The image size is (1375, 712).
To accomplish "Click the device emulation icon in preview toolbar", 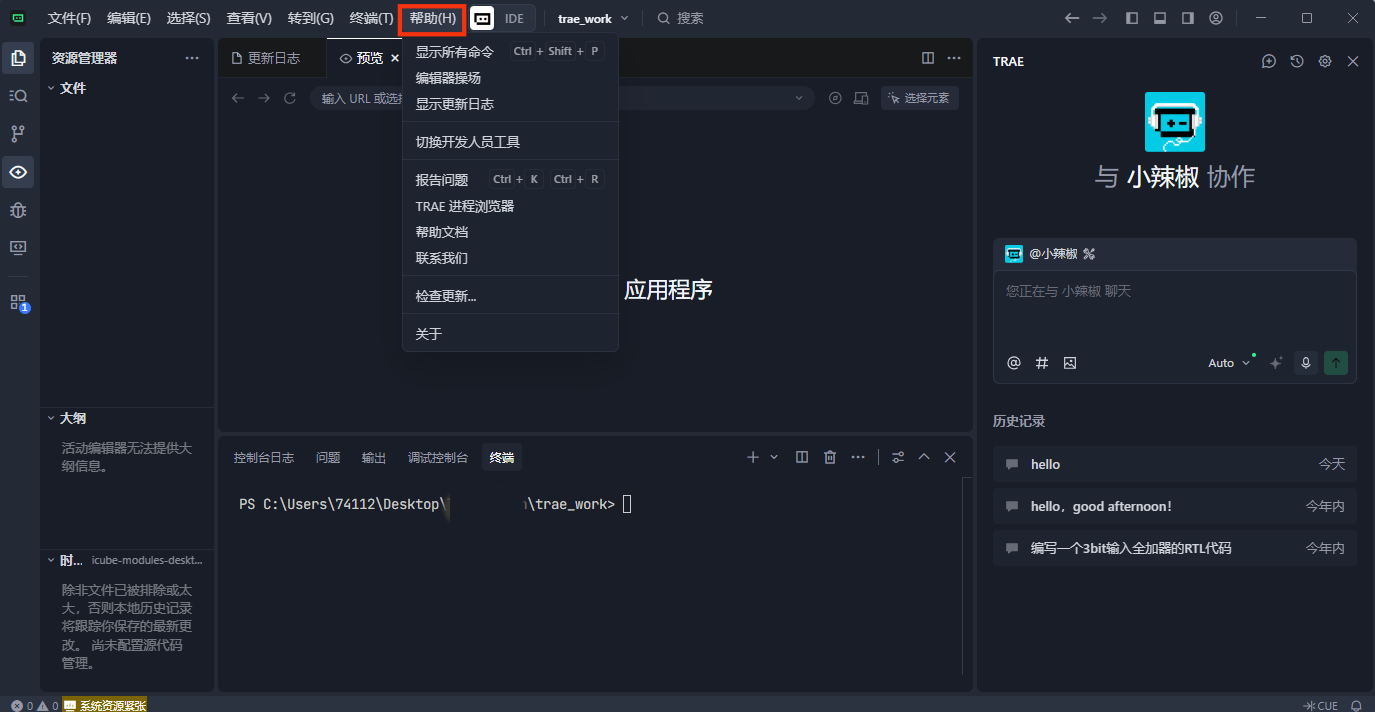I will point(862,98).
